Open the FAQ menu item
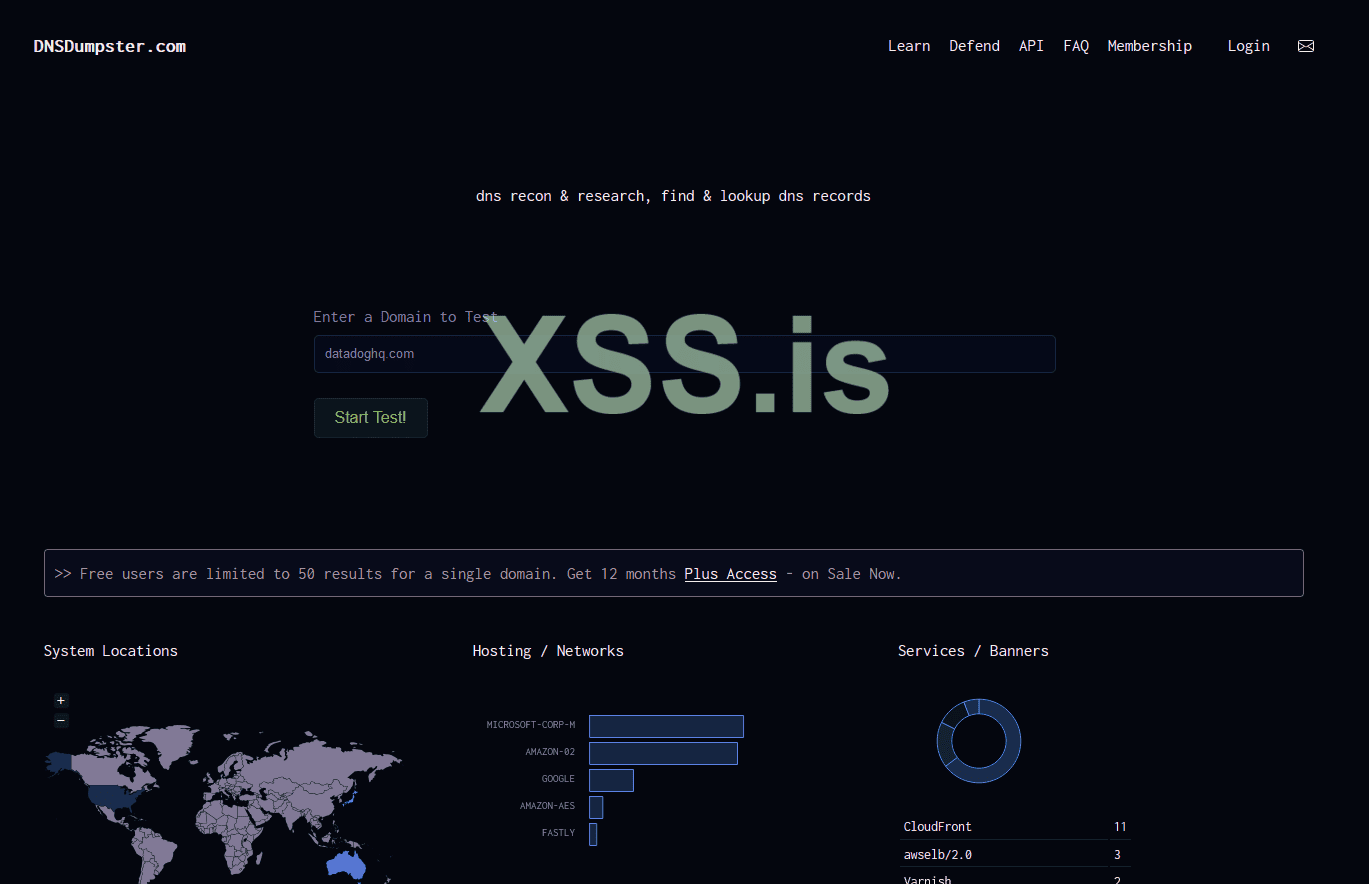This screenshot has width=1369, height=884. (x=1076, y=46)
